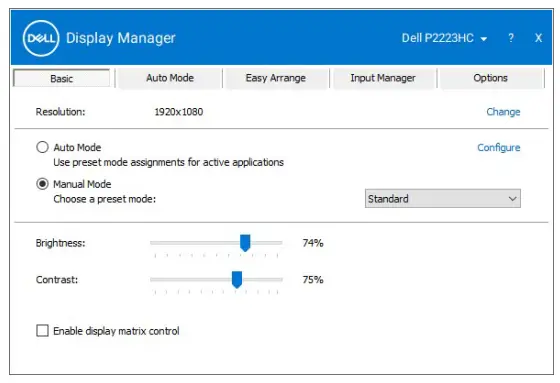
Task: Click the Contrast slider handle
Action: 236,279
